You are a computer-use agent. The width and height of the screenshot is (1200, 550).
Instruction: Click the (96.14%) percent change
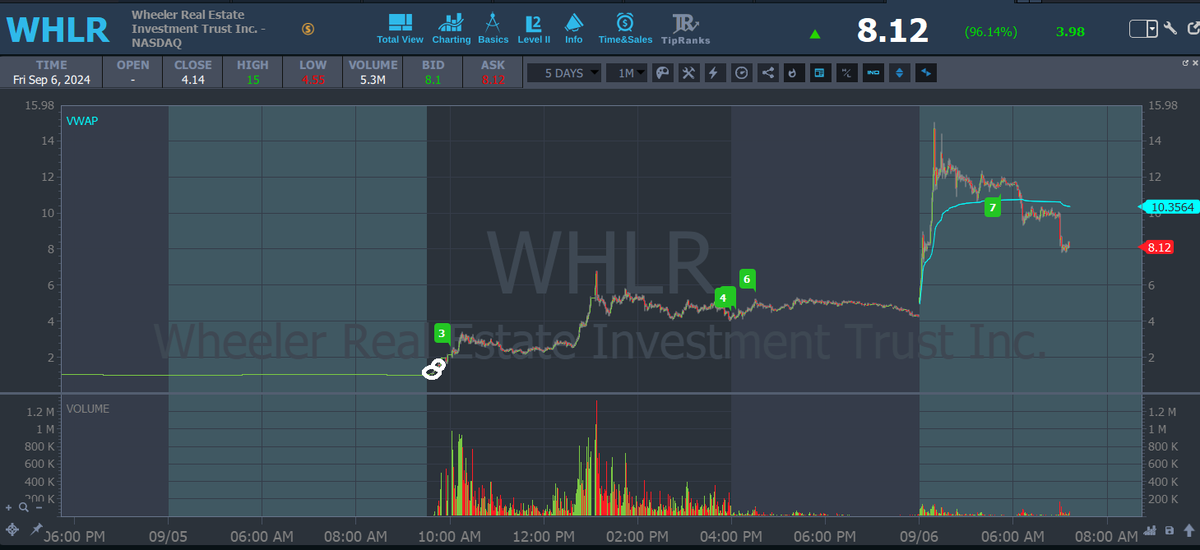click(990, 32)
